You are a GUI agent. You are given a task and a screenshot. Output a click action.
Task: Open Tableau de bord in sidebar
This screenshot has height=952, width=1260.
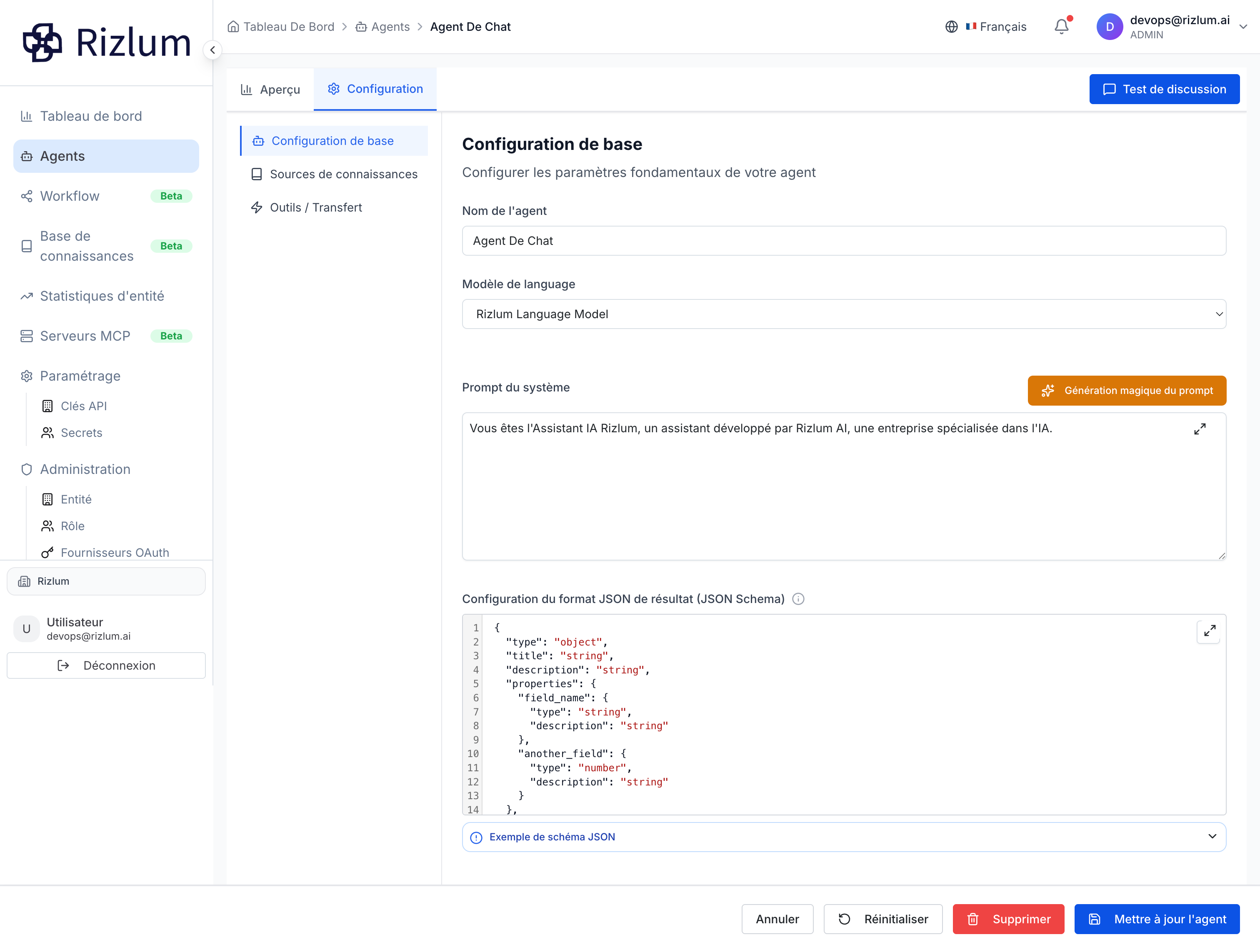click(106, 116)
